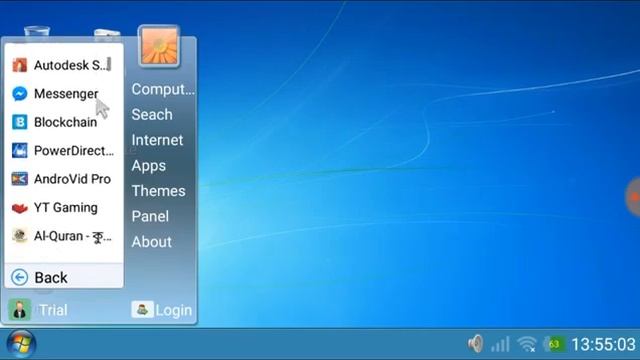Viewport: 640px width, 360px height.
Task: Open Themes from the start menu
Action: point(158,191)
